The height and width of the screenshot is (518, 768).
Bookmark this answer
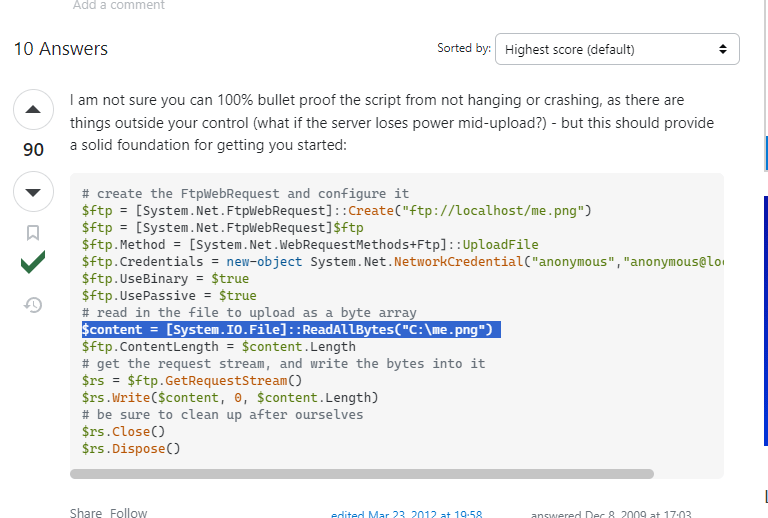pyautogui.click(x=33, y=233)
